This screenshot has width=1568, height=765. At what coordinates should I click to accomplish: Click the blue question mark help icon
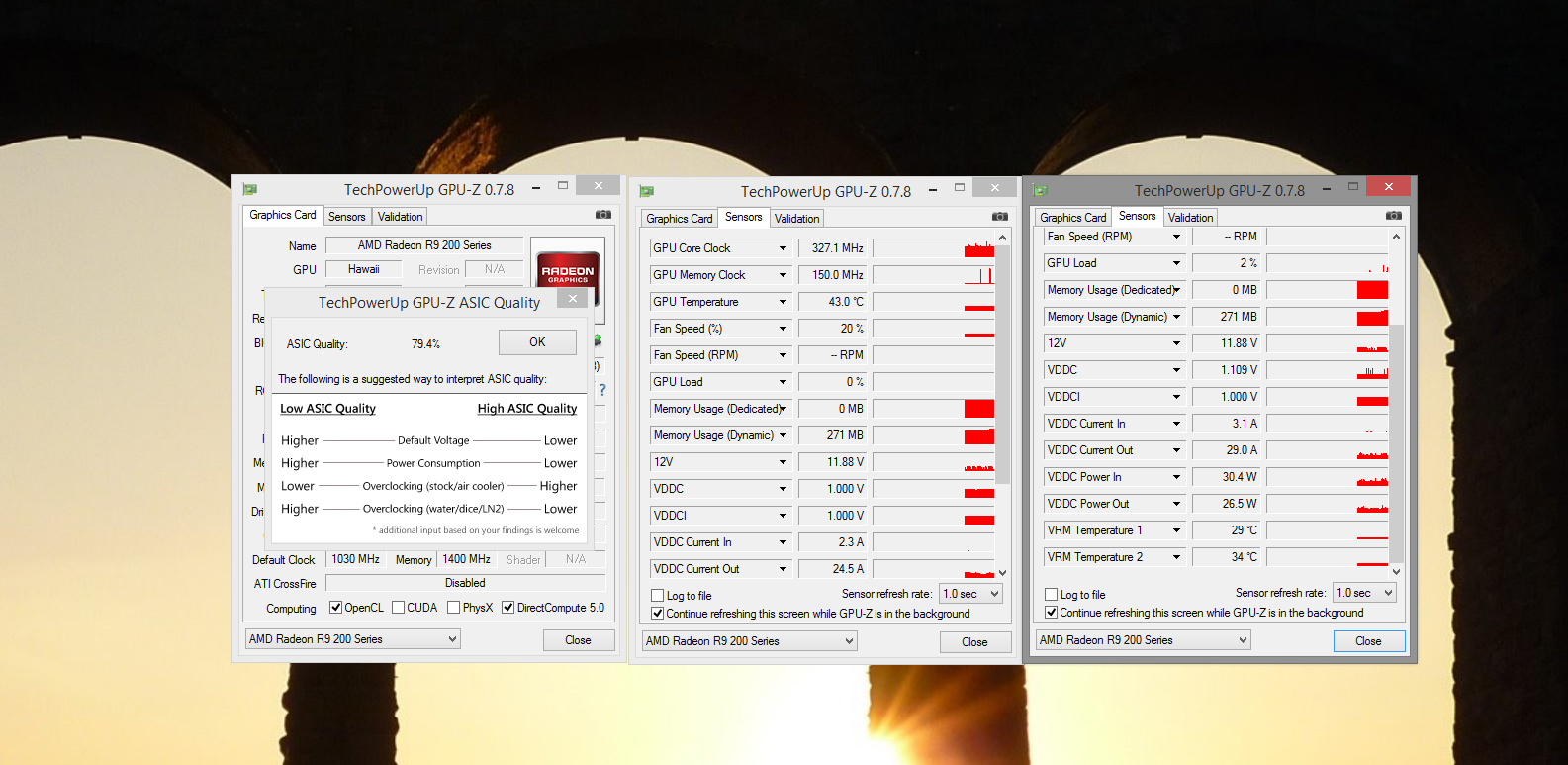pos(601,390)
